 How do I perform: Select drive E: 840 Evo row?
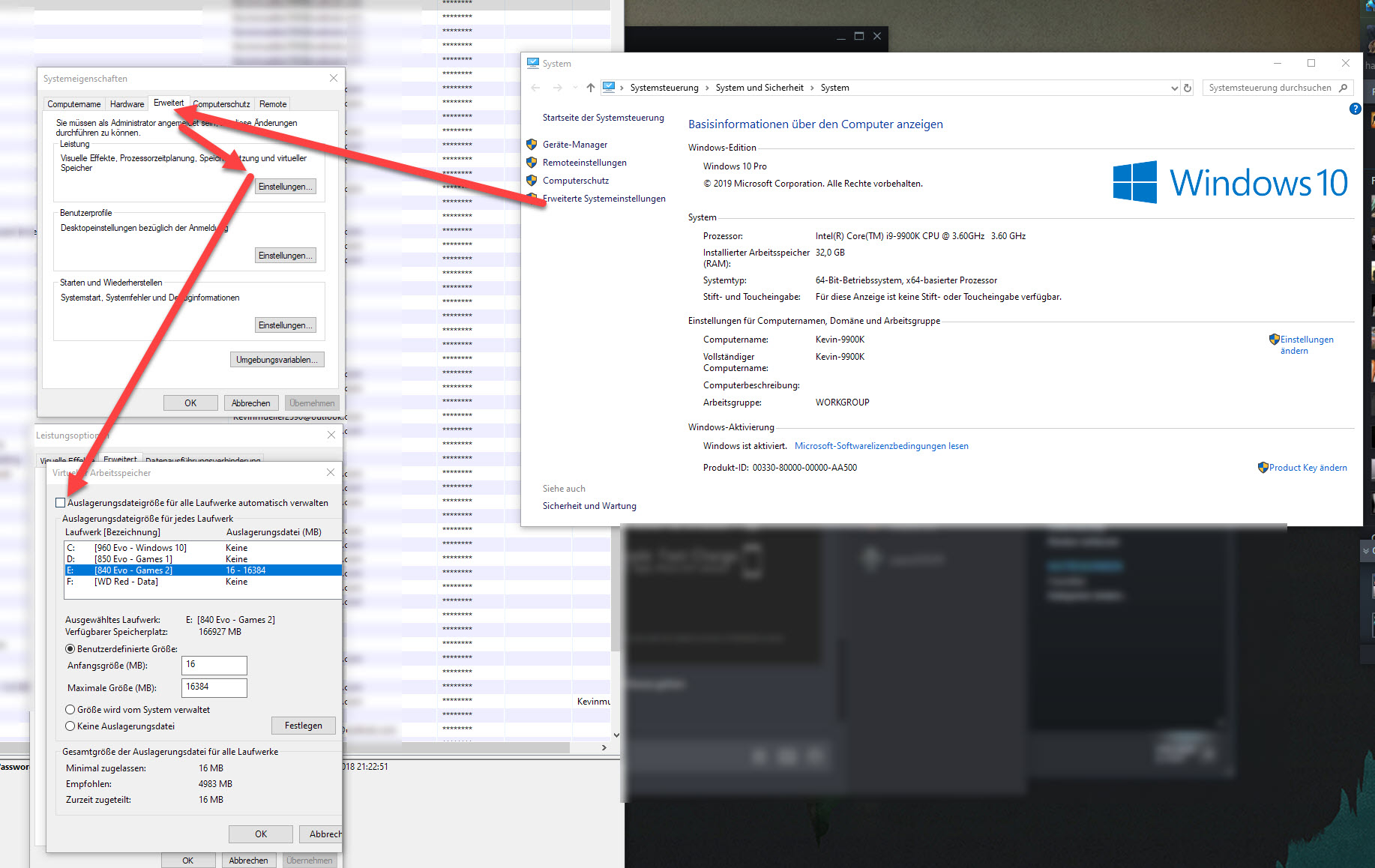(203, 570)
